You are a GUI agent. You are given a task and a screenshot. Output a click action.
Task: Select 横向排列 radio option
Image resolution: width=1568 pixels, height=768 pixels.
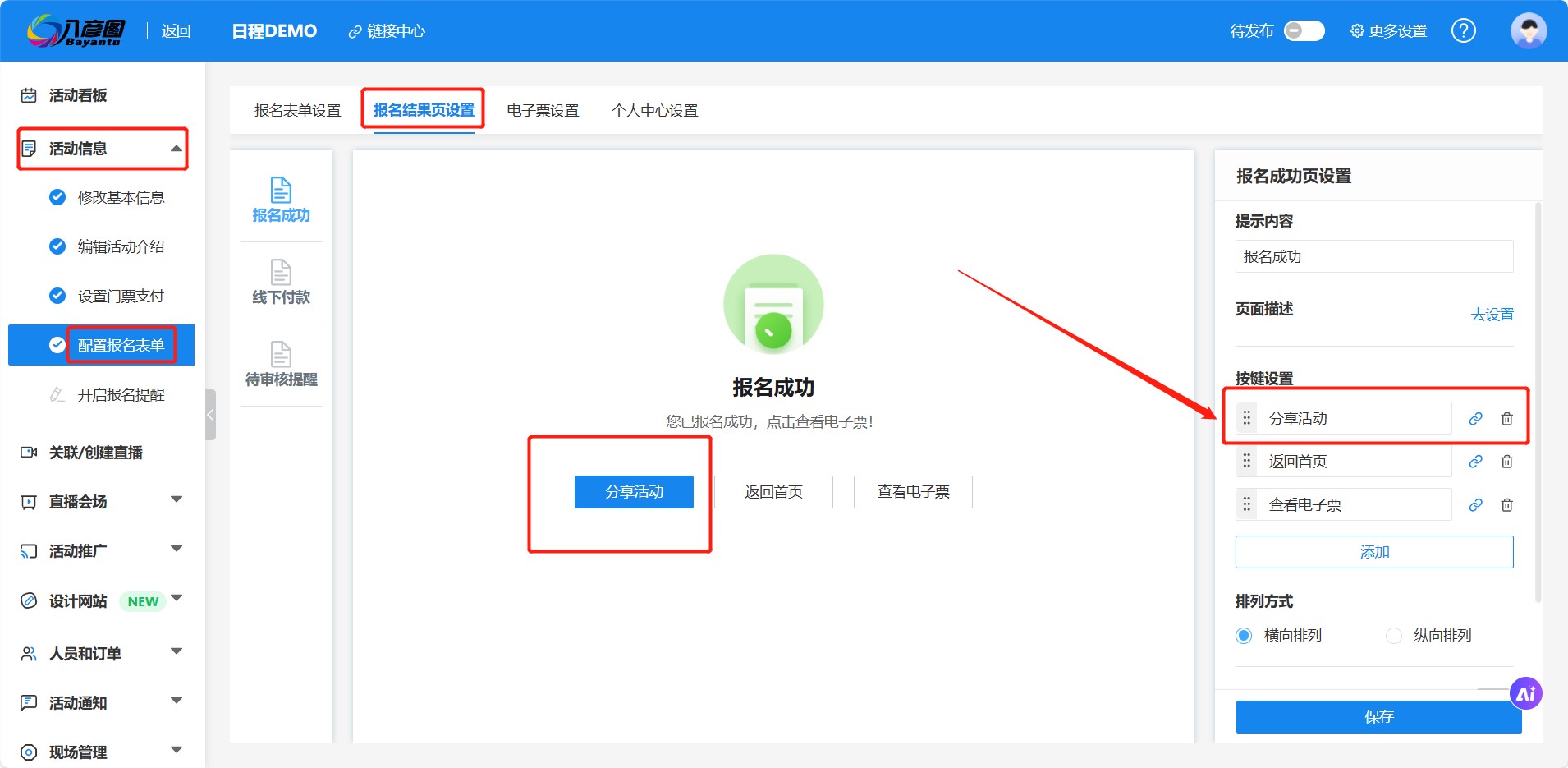click(x=1244, y=636)
